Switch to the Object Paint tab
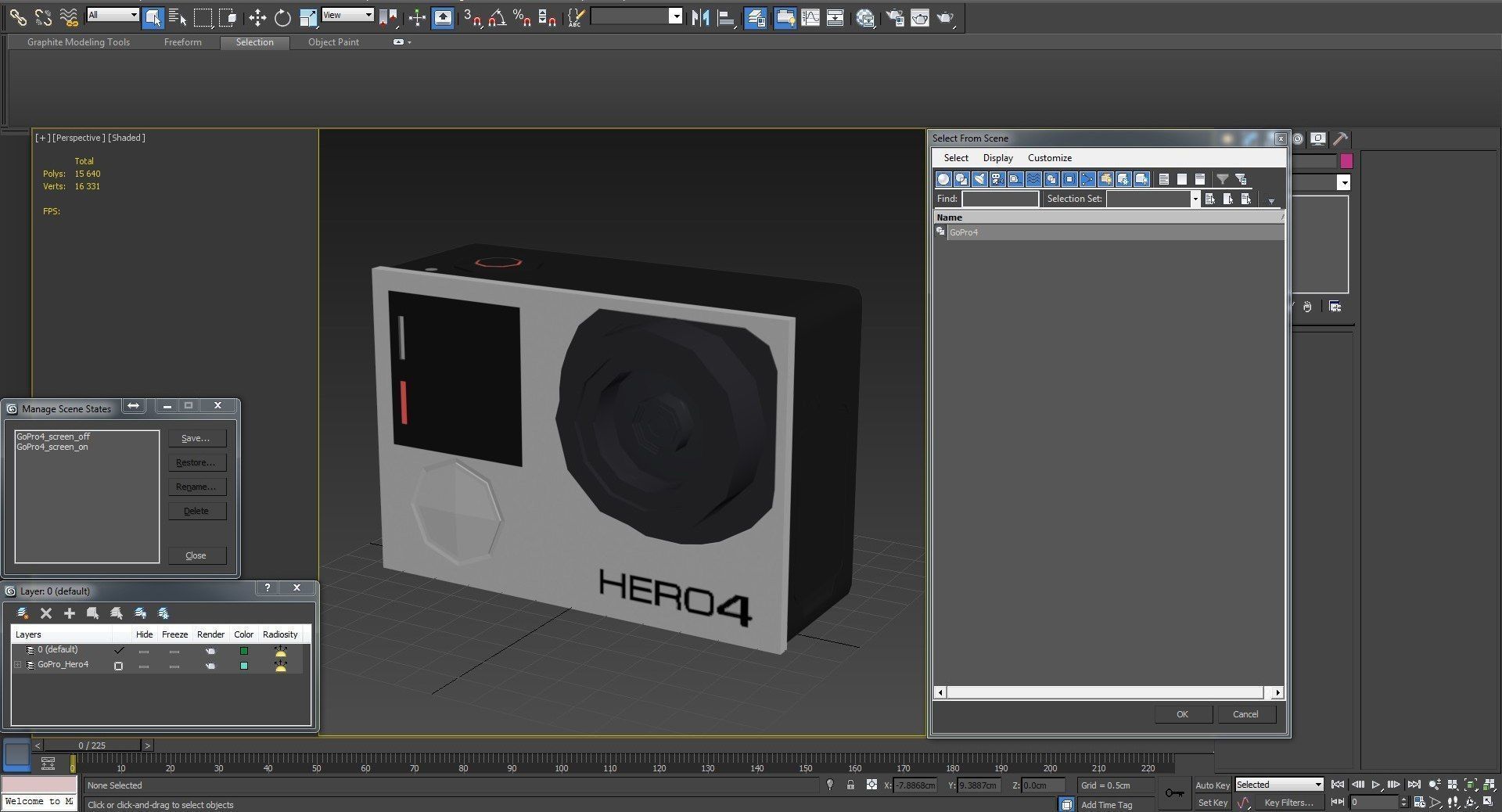Screen dimensions: 1502x812 (x=333, y=42)
